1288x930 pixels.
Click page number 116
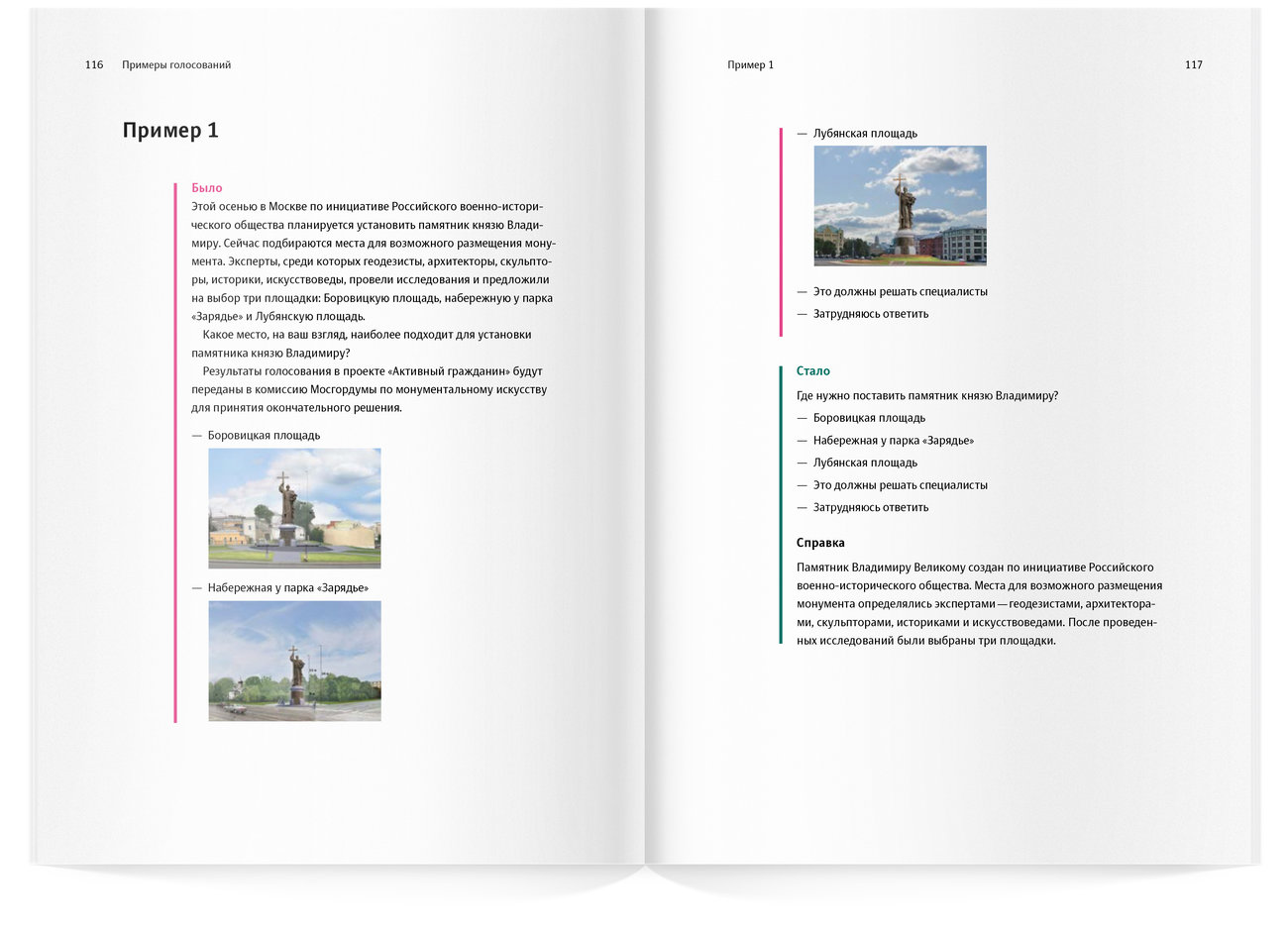click(94, 65)
